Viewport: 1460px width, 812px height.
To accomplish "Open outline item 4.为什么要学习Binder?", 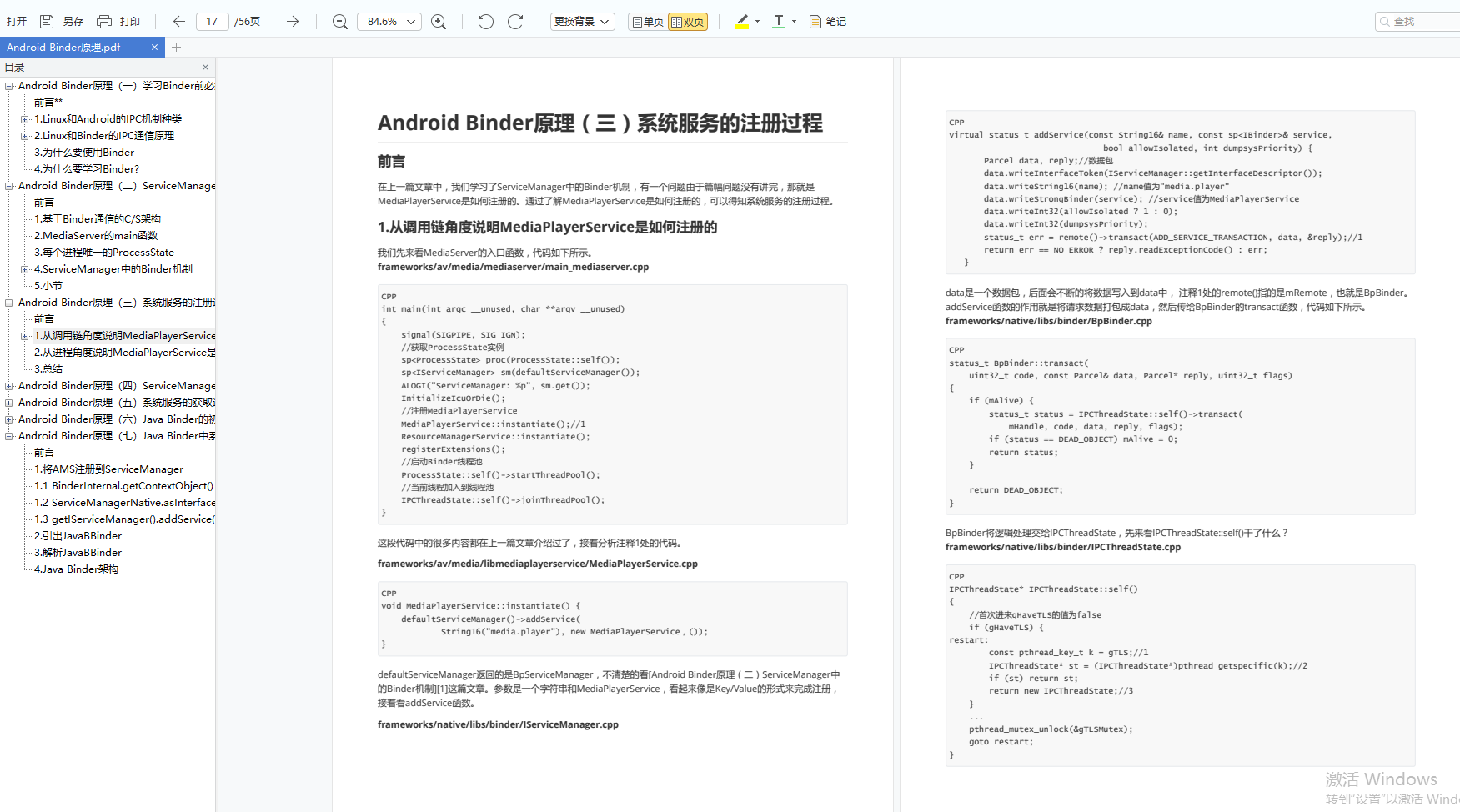I will [87, 169].
